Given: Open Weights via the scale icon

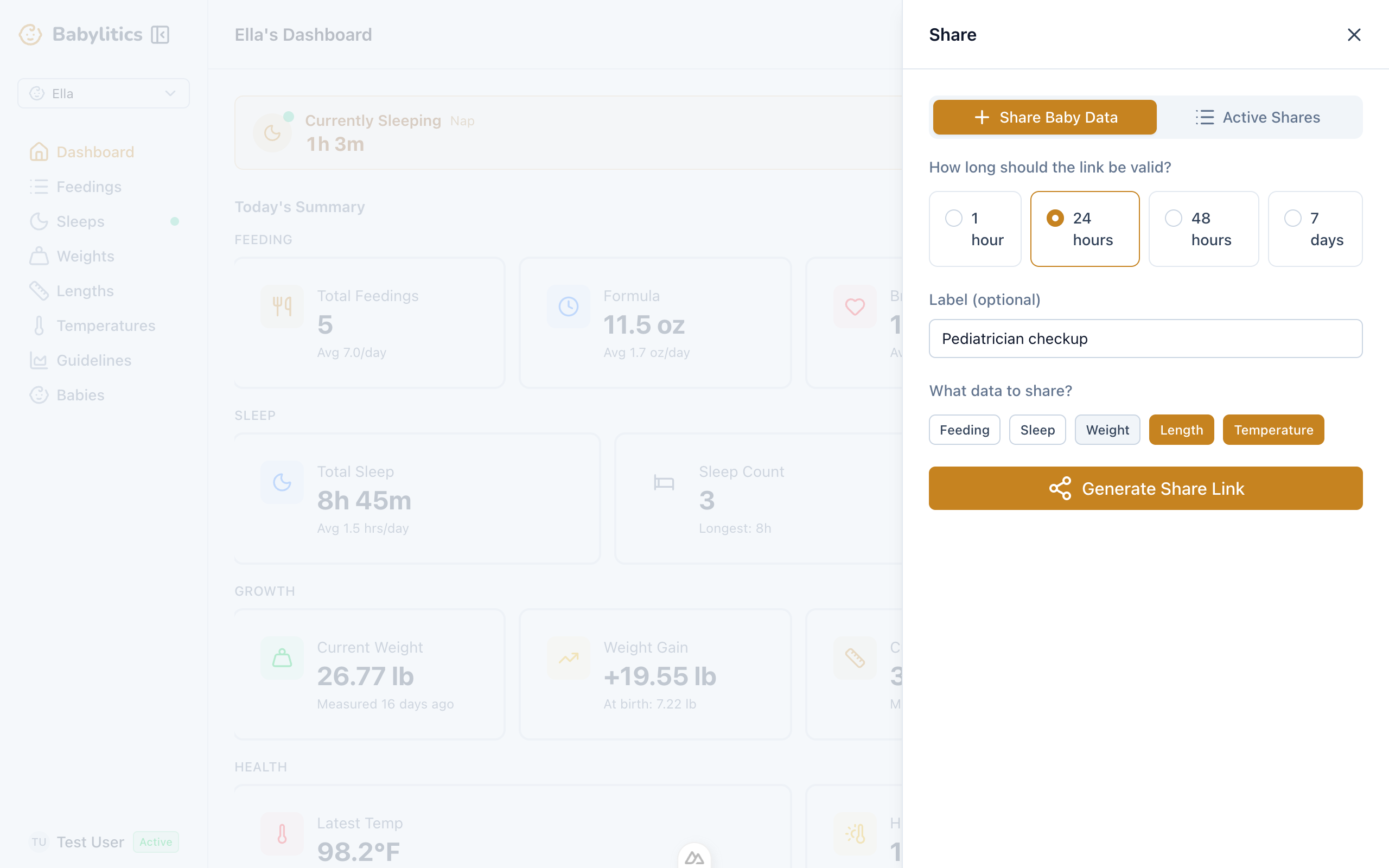Looking at the screenshot, I should pos(39,256).
